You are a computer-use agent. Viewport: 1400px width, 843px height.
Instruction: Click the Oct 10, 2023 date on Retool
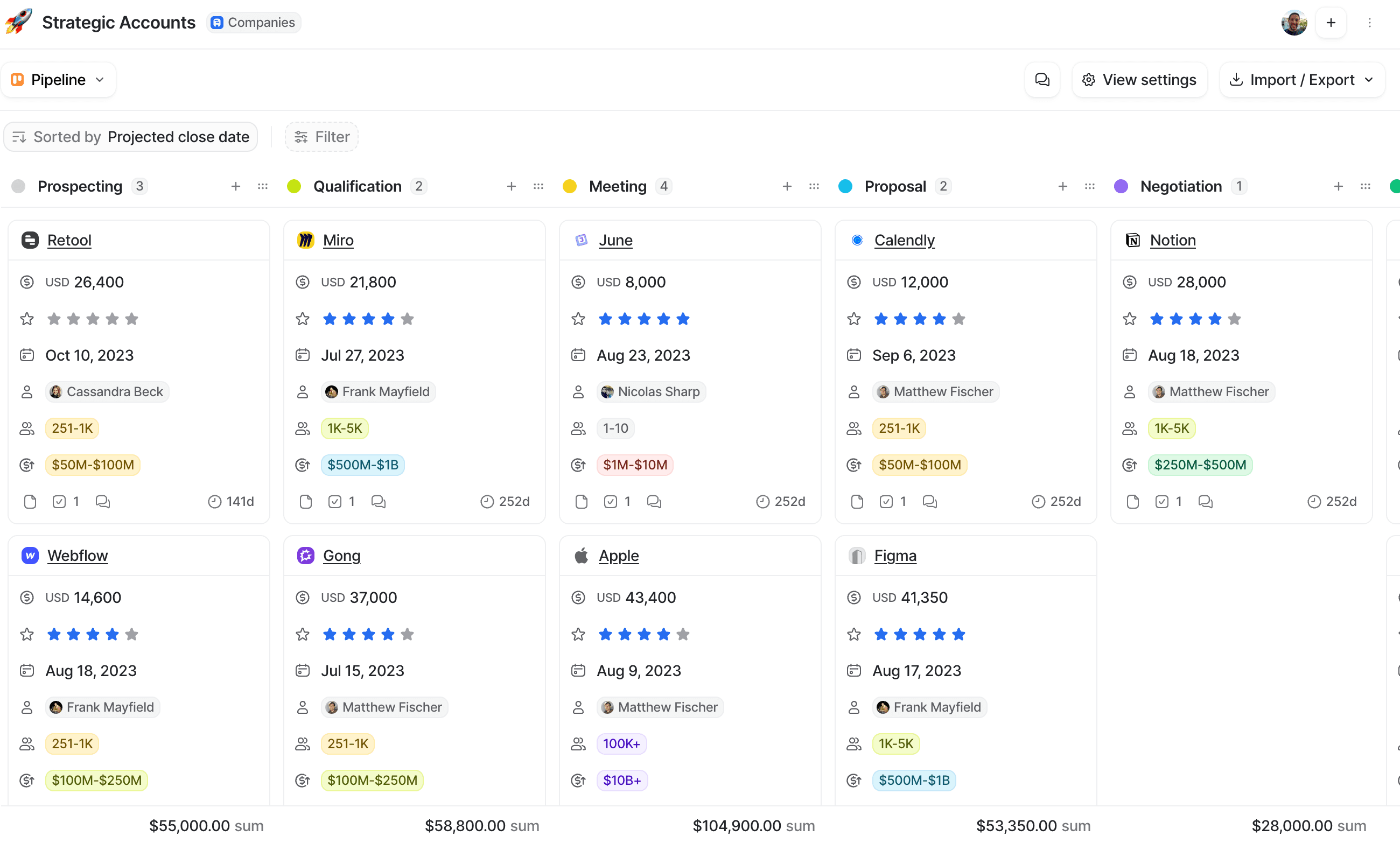[x=89, y=356]
